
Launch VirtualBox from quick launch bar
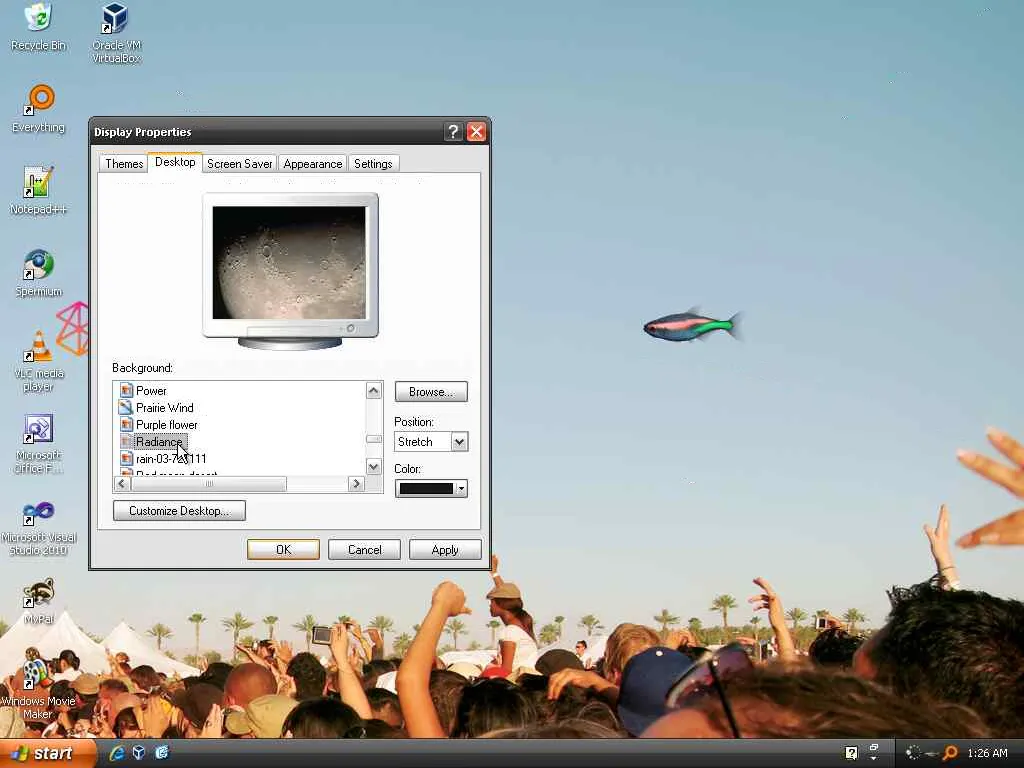coord(139,752)
